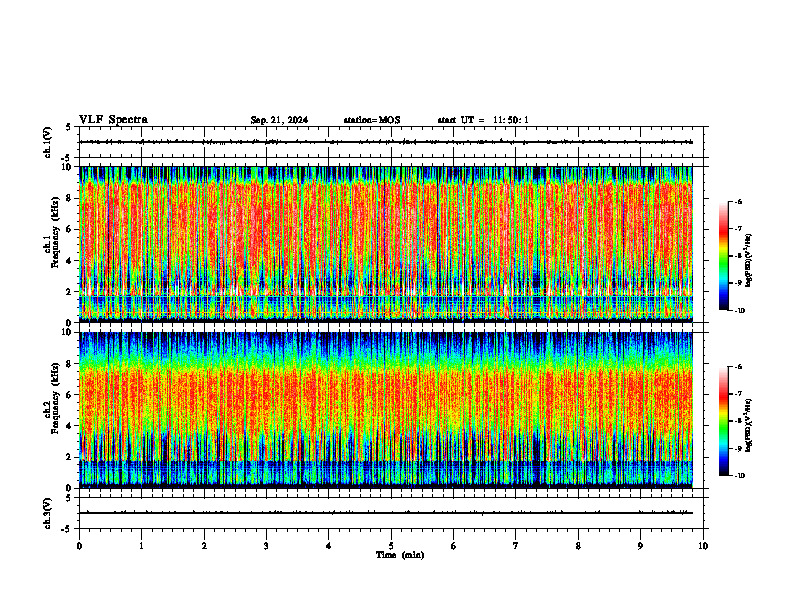Click the "4" tick on the Time axis
Image resolution: width=792 pixels, height=612 pixels.
pos(329,546)
